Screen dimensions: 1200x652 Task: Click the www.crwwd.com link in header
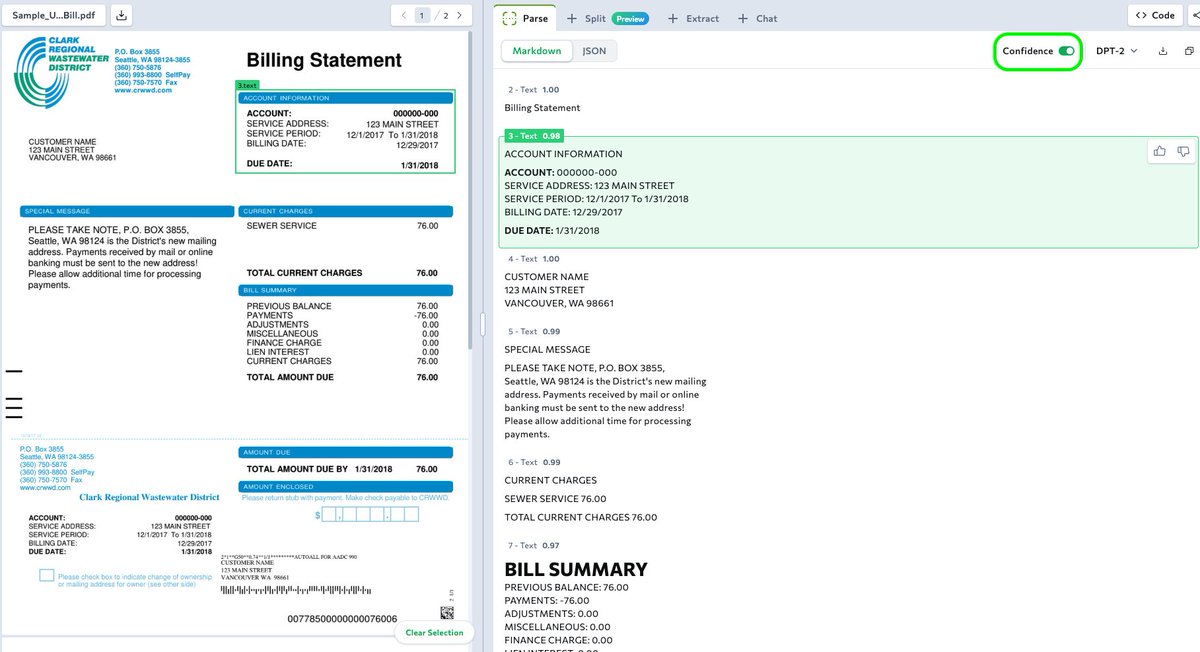pyautogui.click(x=143, y=90)
